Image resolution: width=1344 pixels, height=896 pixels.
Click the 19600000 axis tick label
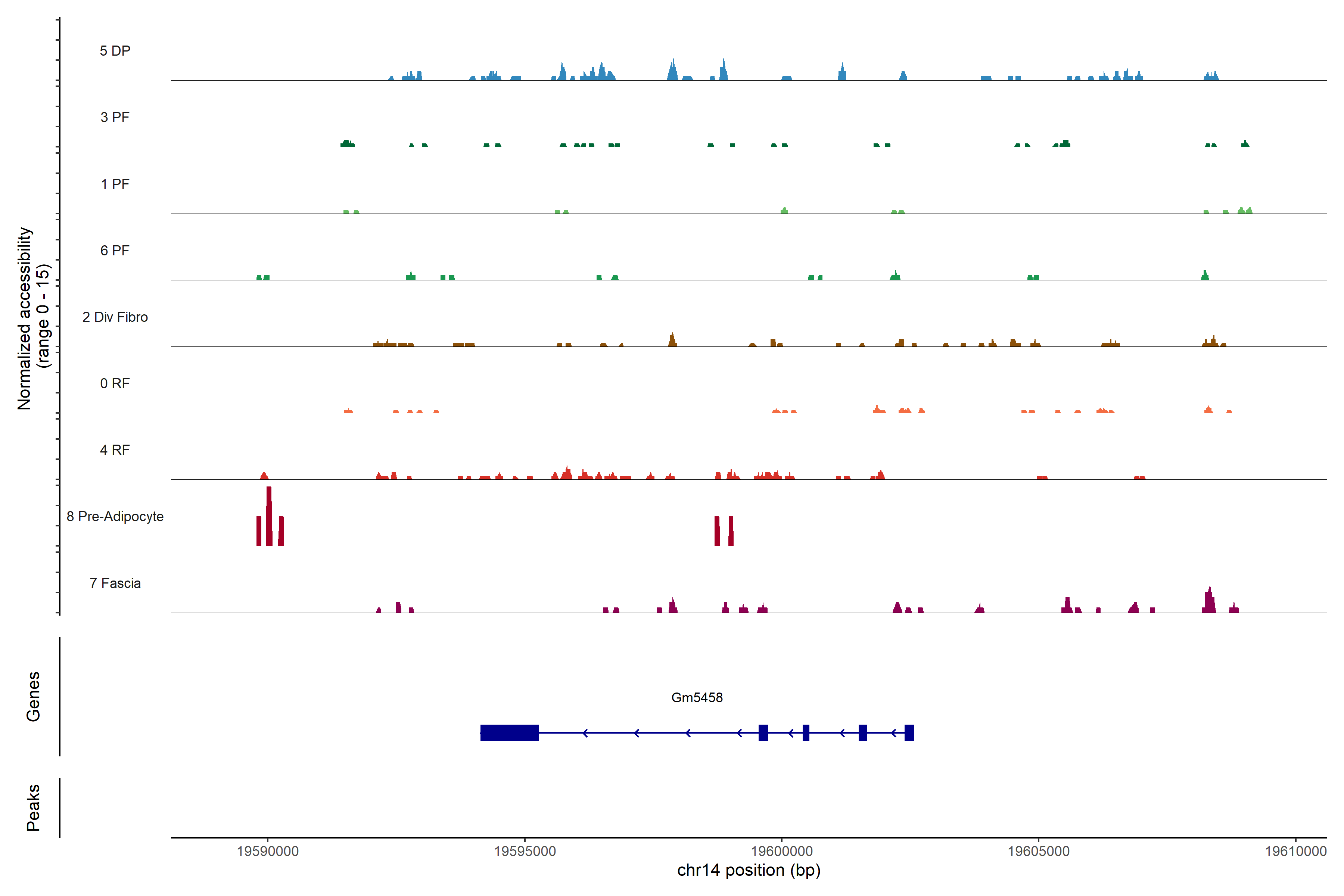point(782,851)
